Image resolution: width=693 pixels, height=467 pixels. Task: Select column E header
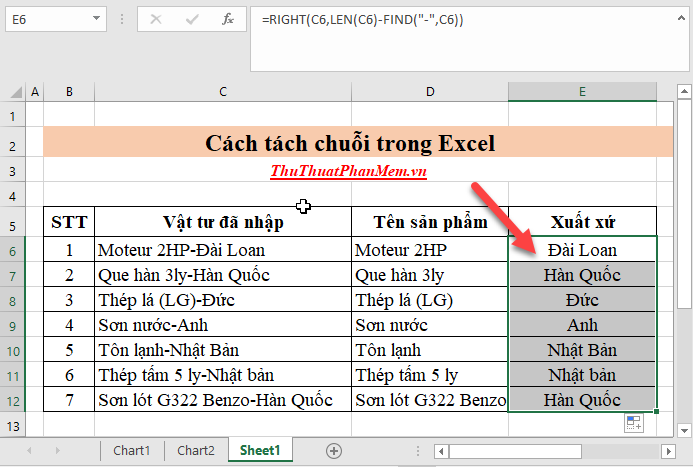click(582, 92)
